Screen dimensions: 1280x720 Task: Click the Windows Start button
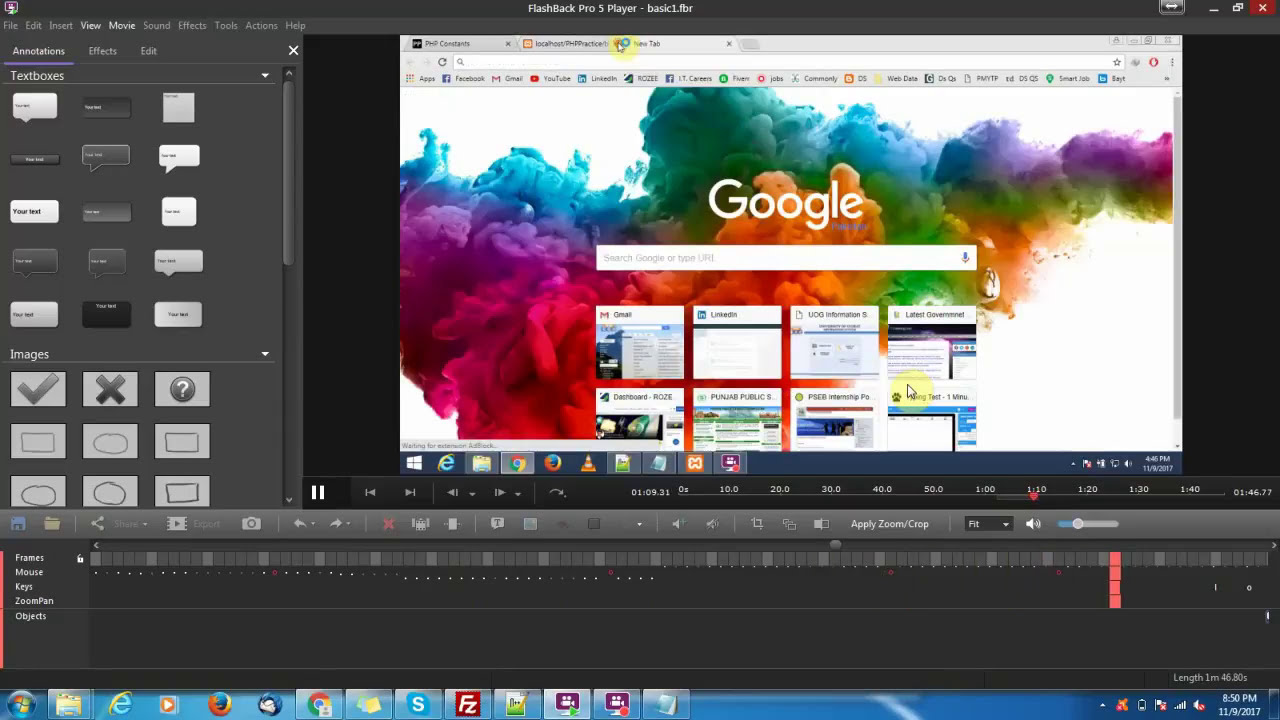coord(20,704)
